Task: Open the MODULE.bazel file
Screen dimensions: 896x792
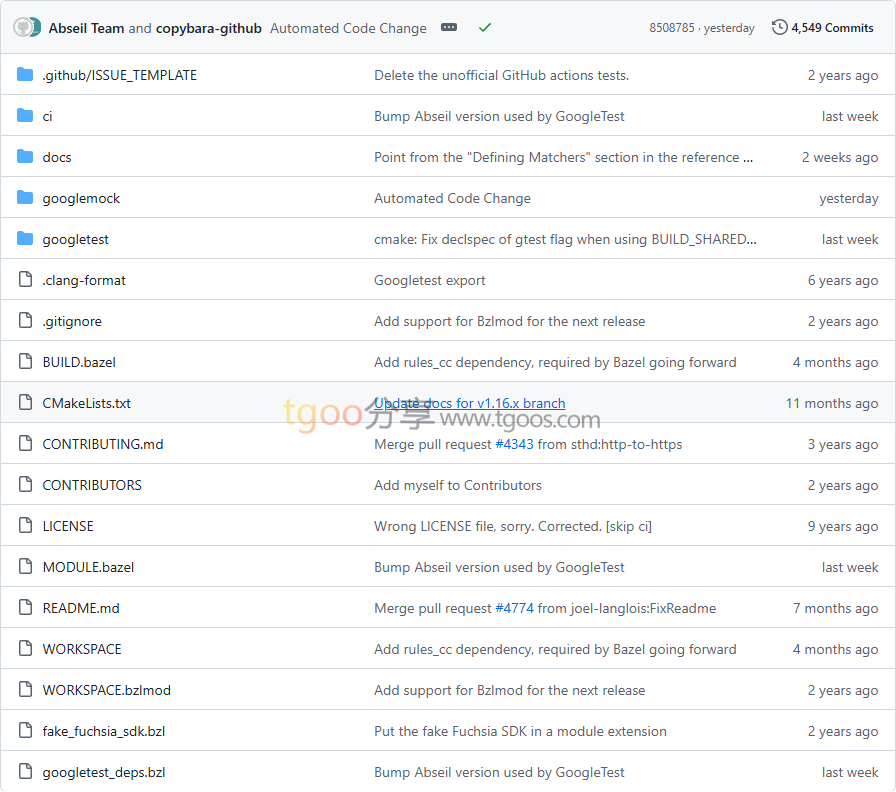Action: coord(88,567)
